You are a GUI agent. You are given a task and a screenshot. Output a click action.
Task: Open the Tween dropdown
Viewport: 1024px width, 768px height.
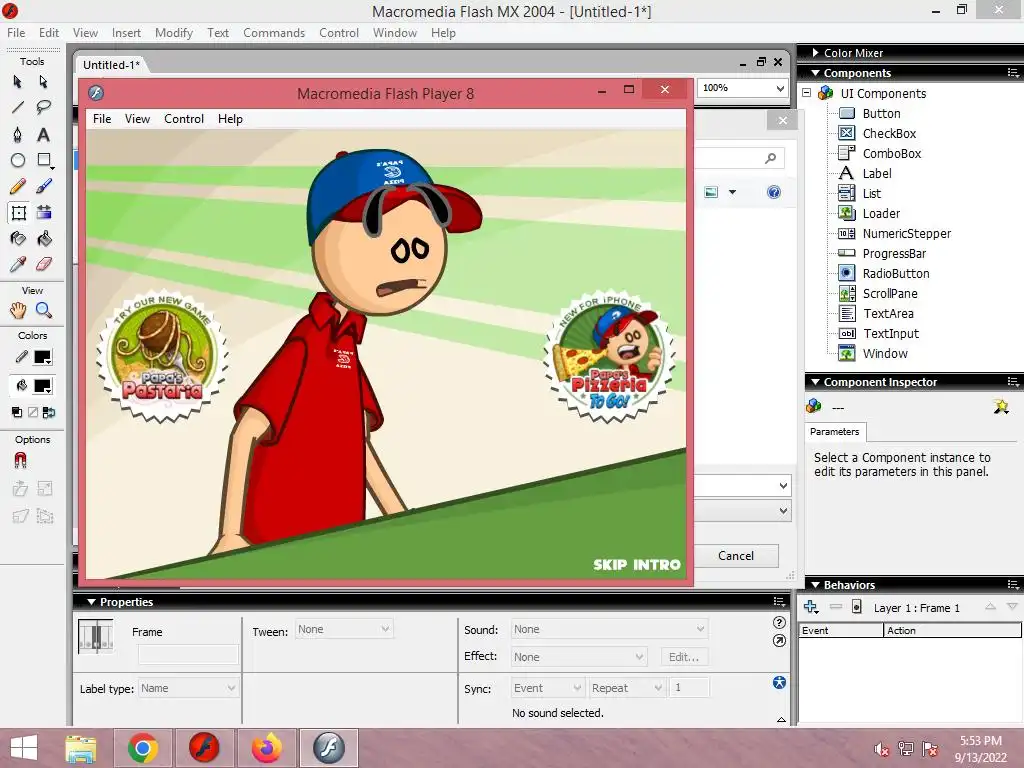point(344,630)
